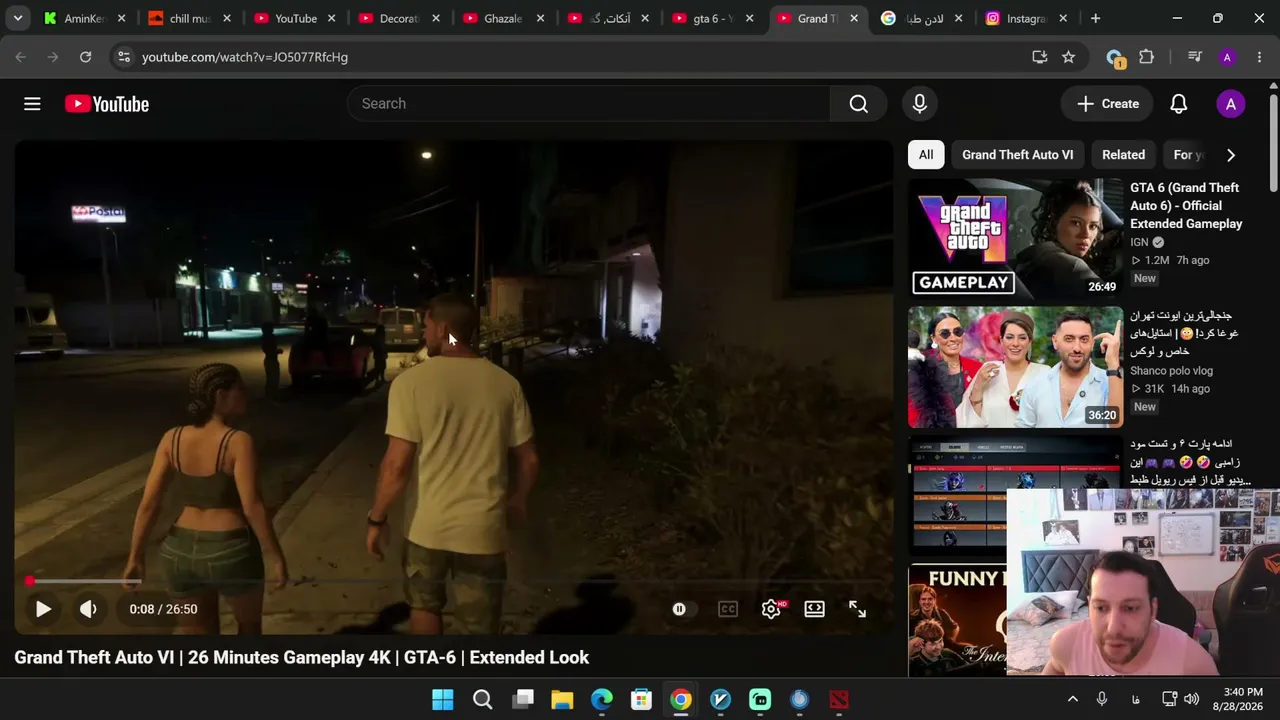Open the tab search dropdown
This screenshot has height=720, width=1280.
17,18
